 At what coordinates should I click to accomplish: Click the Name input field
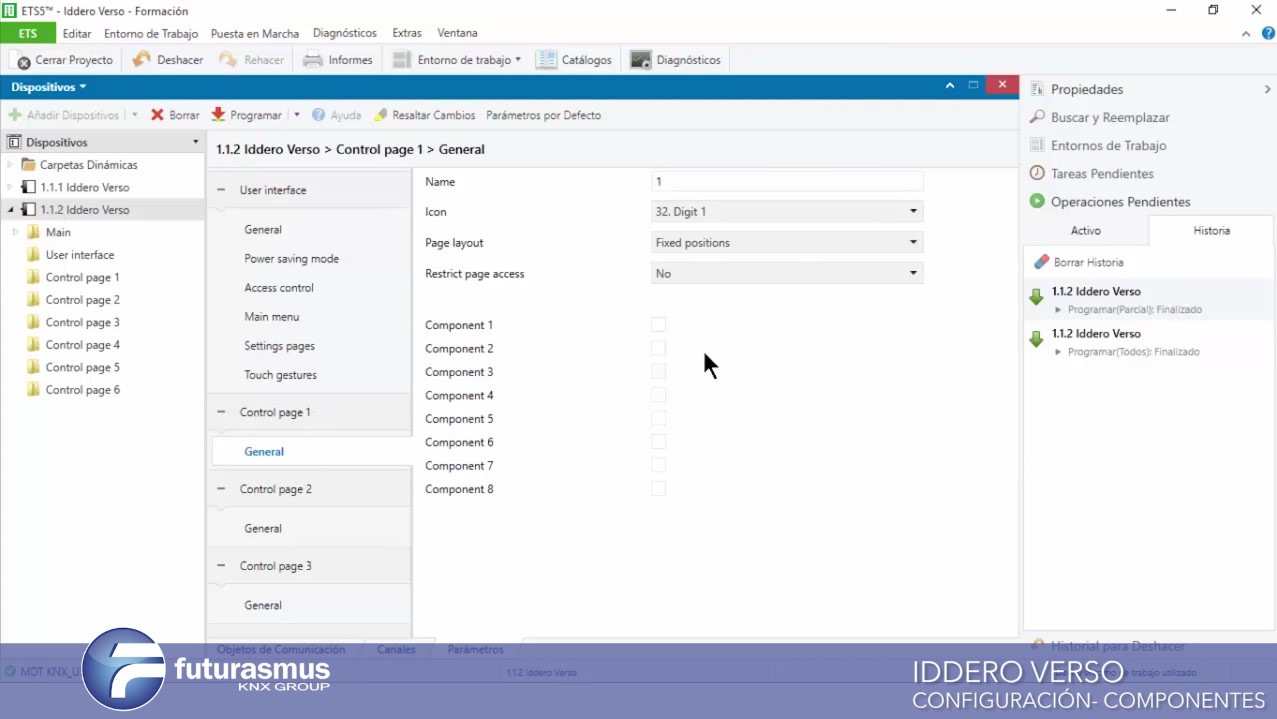pos(786,182)
